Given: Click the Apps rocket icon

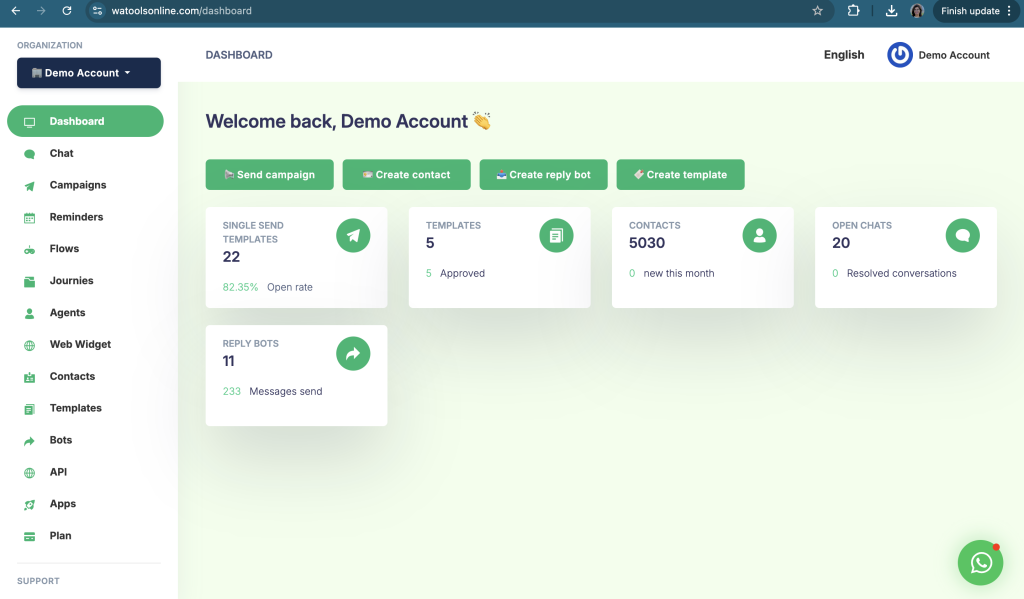Looking at the screenshot, I should (29, 505).
